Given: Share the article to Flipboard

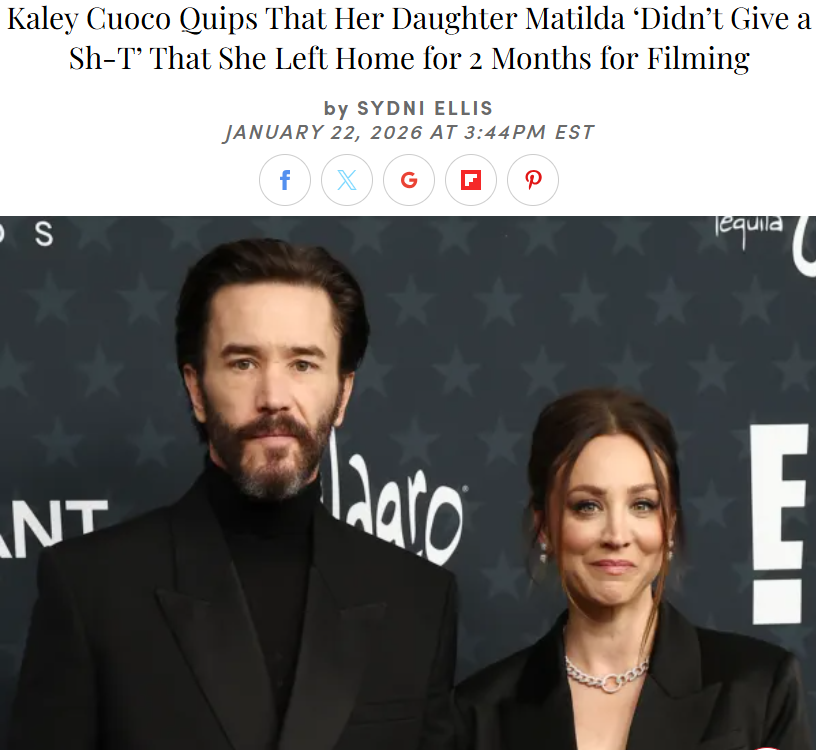Looking at the screenshot, I should tap(470, 180).
